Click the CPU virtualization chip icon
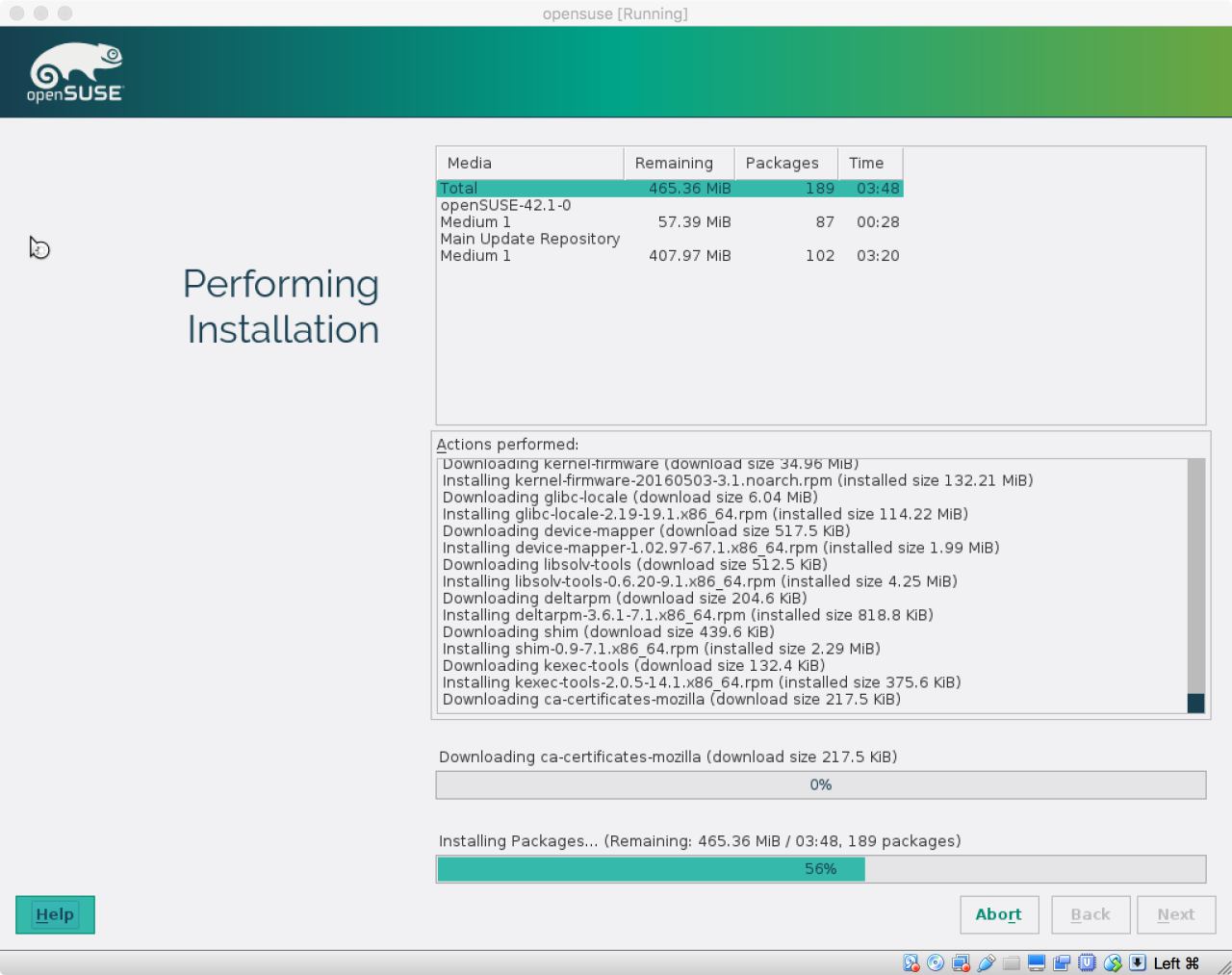The height and width of the screenshot is (975, 1232). (1087, 963)
